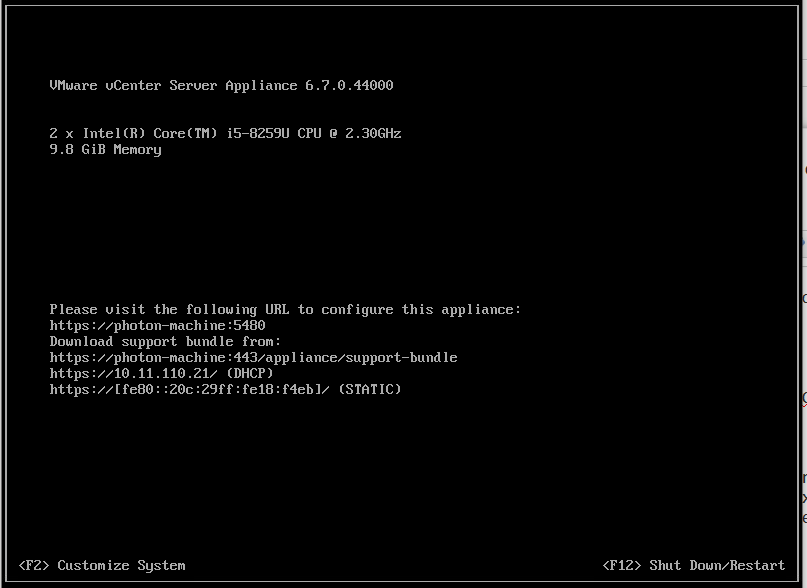Viewport: 807px width, 588px height.
Task: Select the F2 Customize System option
Action: [102, 565]
